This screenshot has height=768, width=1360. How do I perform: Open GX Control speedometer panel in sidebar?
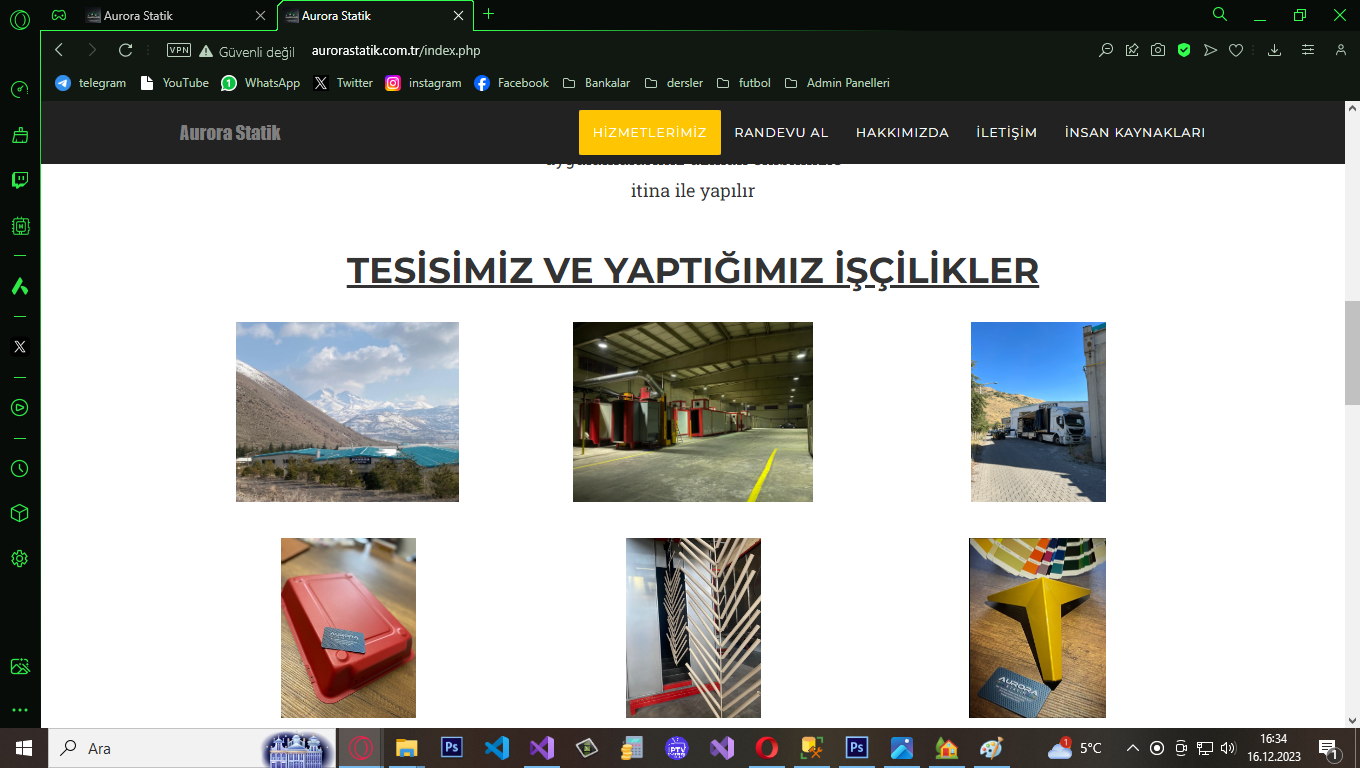pos(19,90)
